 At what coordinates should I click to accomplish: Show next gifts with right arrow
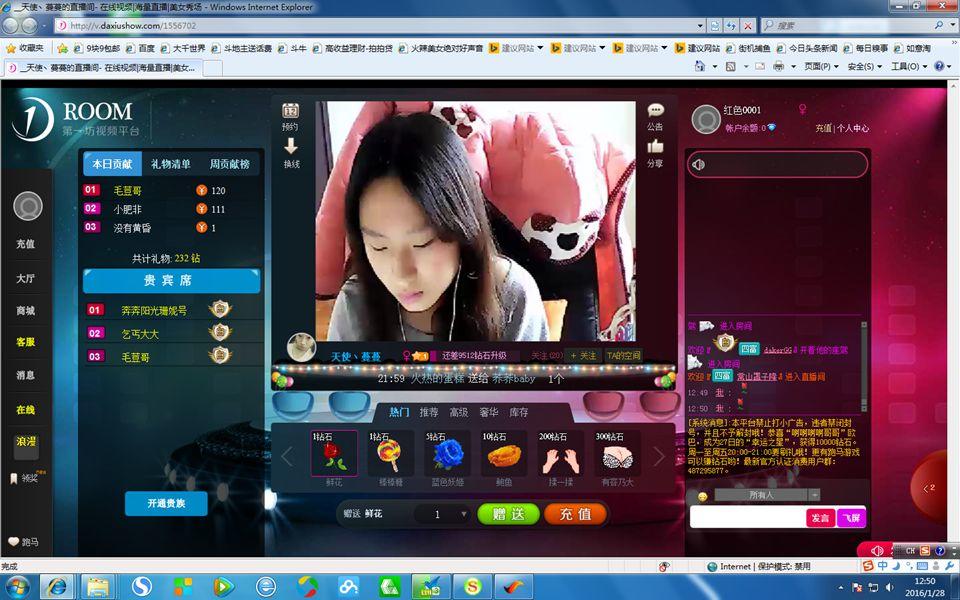point(659,456)
